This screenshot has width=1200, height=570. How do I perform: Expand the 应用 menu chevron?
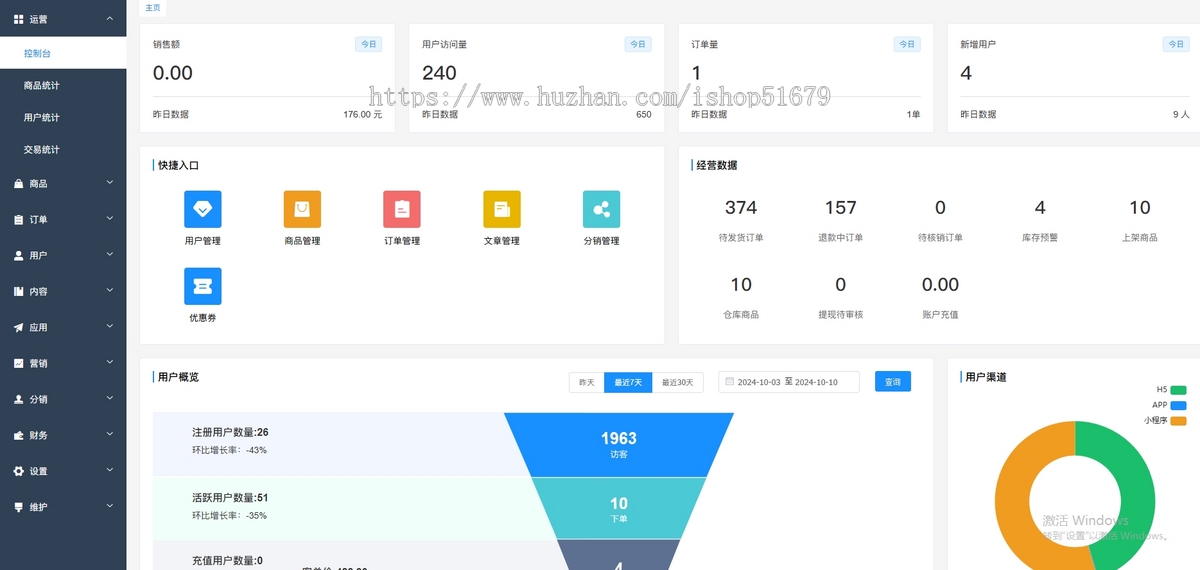(110, 326)
